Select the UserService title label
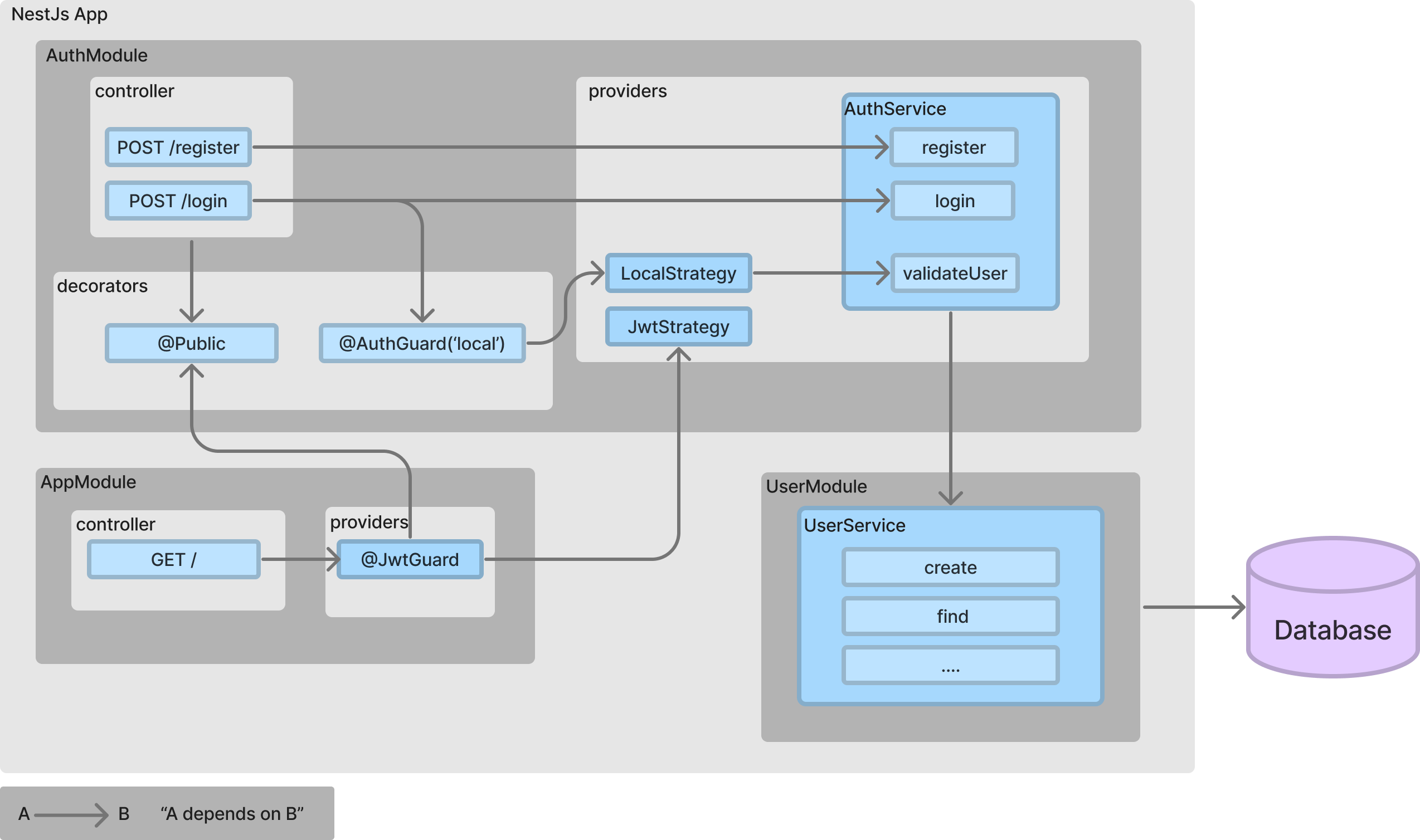Viewport: 1420px width, 840px height. click(854, 525)
